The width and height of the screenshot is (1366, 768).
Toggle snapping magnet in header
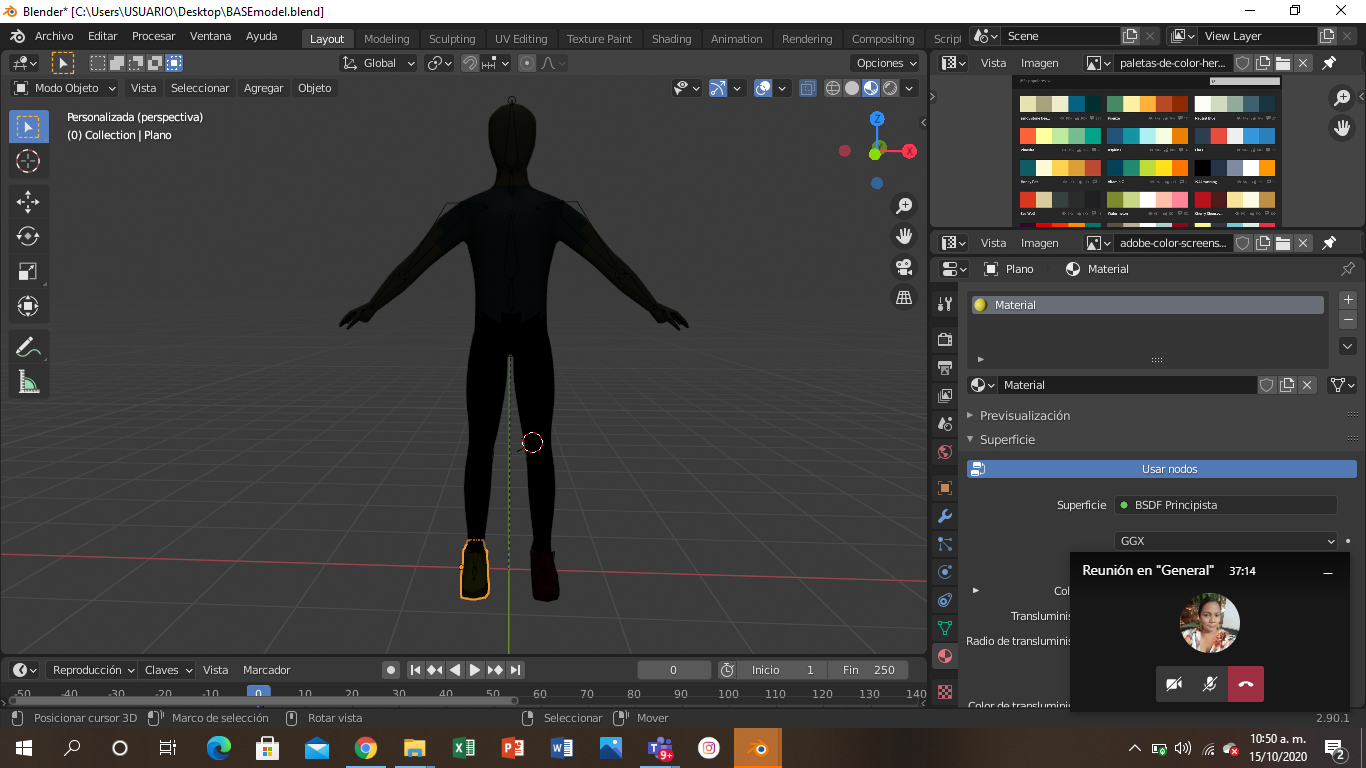[470, 63]
